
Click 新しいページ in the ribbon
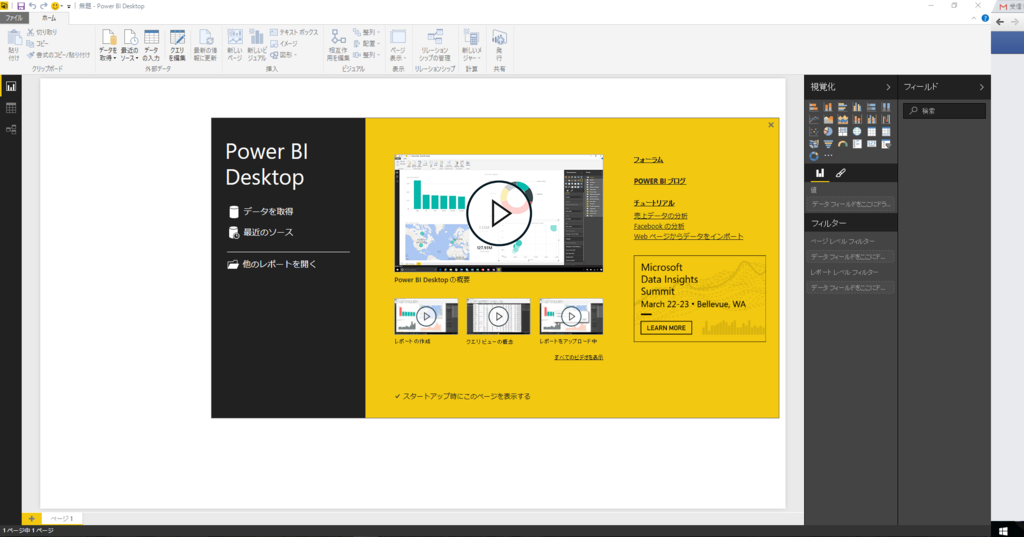(x=235, y=45)
